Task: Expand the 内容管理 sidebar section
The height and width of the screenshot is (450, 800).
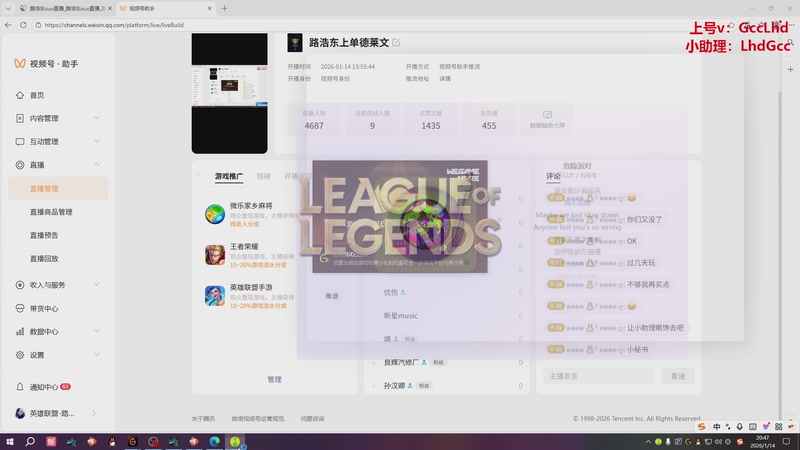Action: [57, 118]
